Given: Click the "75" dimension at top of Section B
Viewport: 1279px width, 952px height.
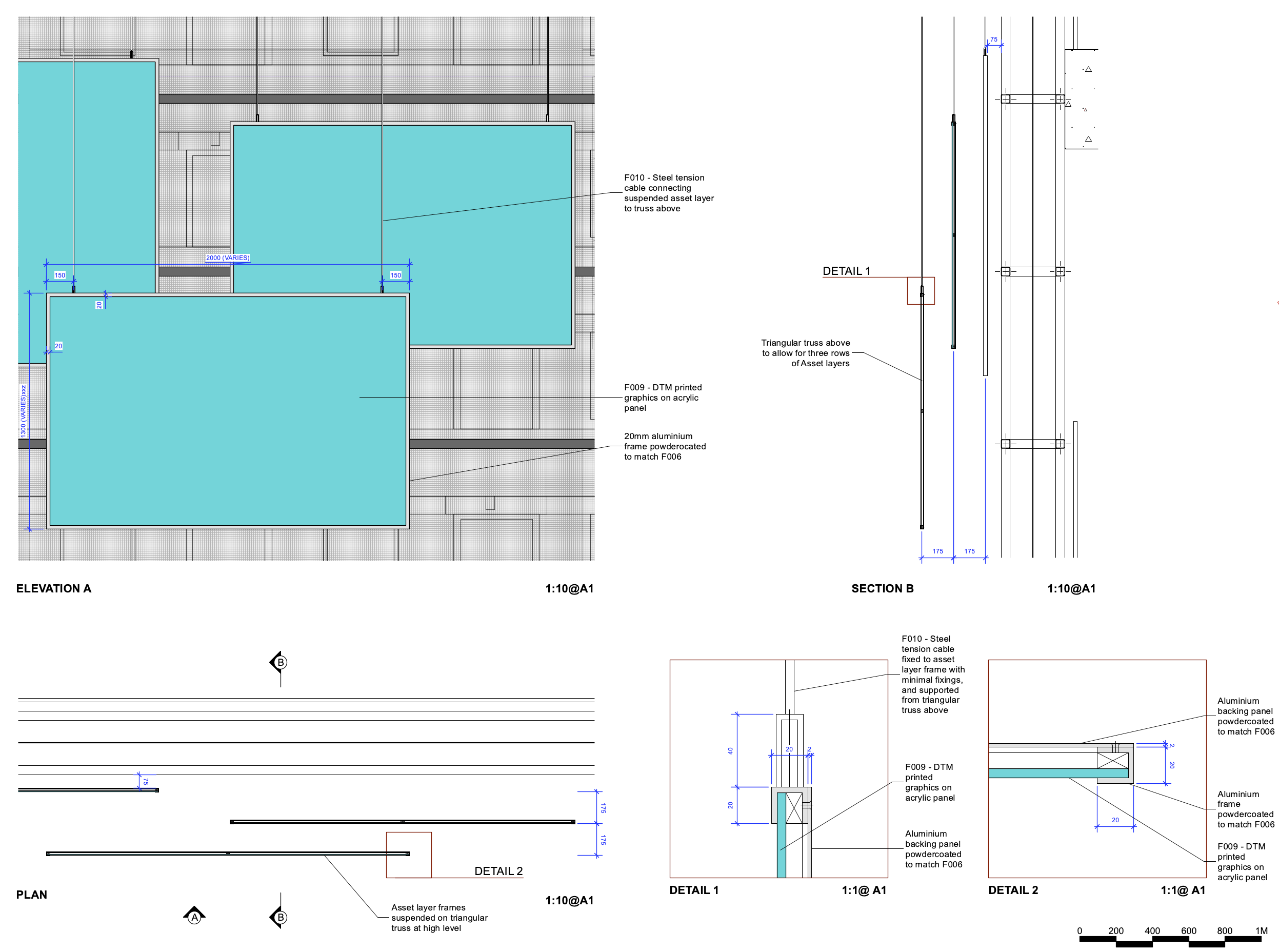Looking at the screenshot, I should pos(993,40).
